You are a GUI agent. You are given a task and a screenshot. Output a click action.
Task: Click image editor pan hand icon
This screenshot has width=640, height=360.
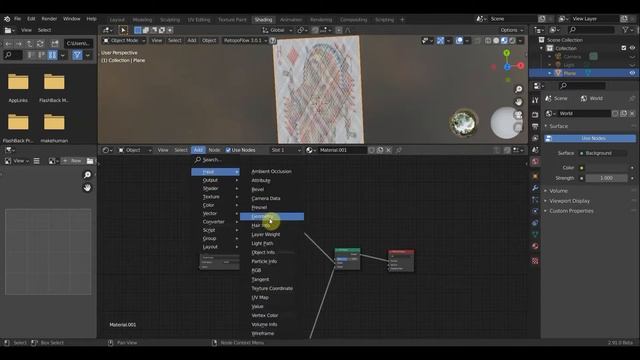pyautogui.click(x=87, y=188)
